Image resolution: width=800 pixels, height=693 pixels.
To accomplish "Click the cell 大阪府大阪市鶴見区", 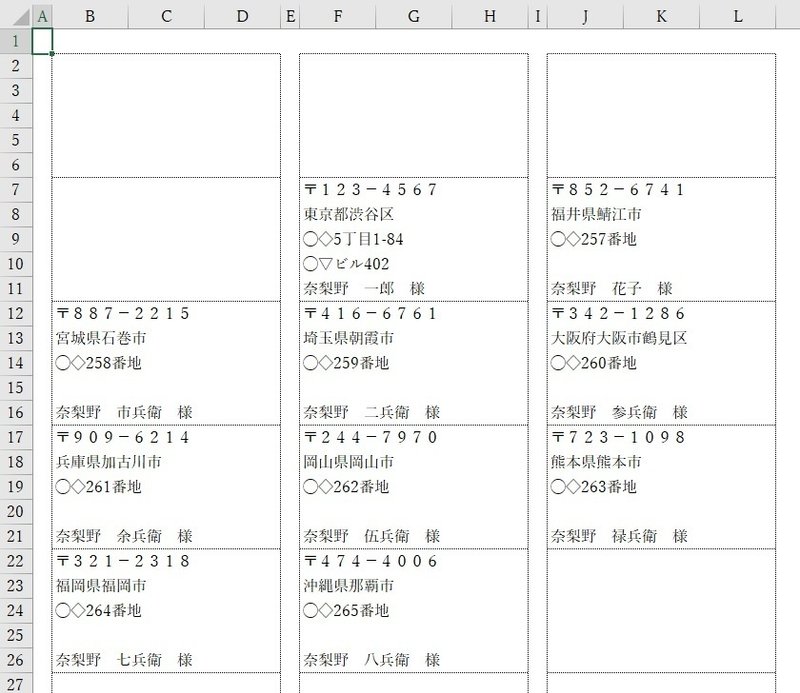I will pyautogui.click(x=619, y=338).
